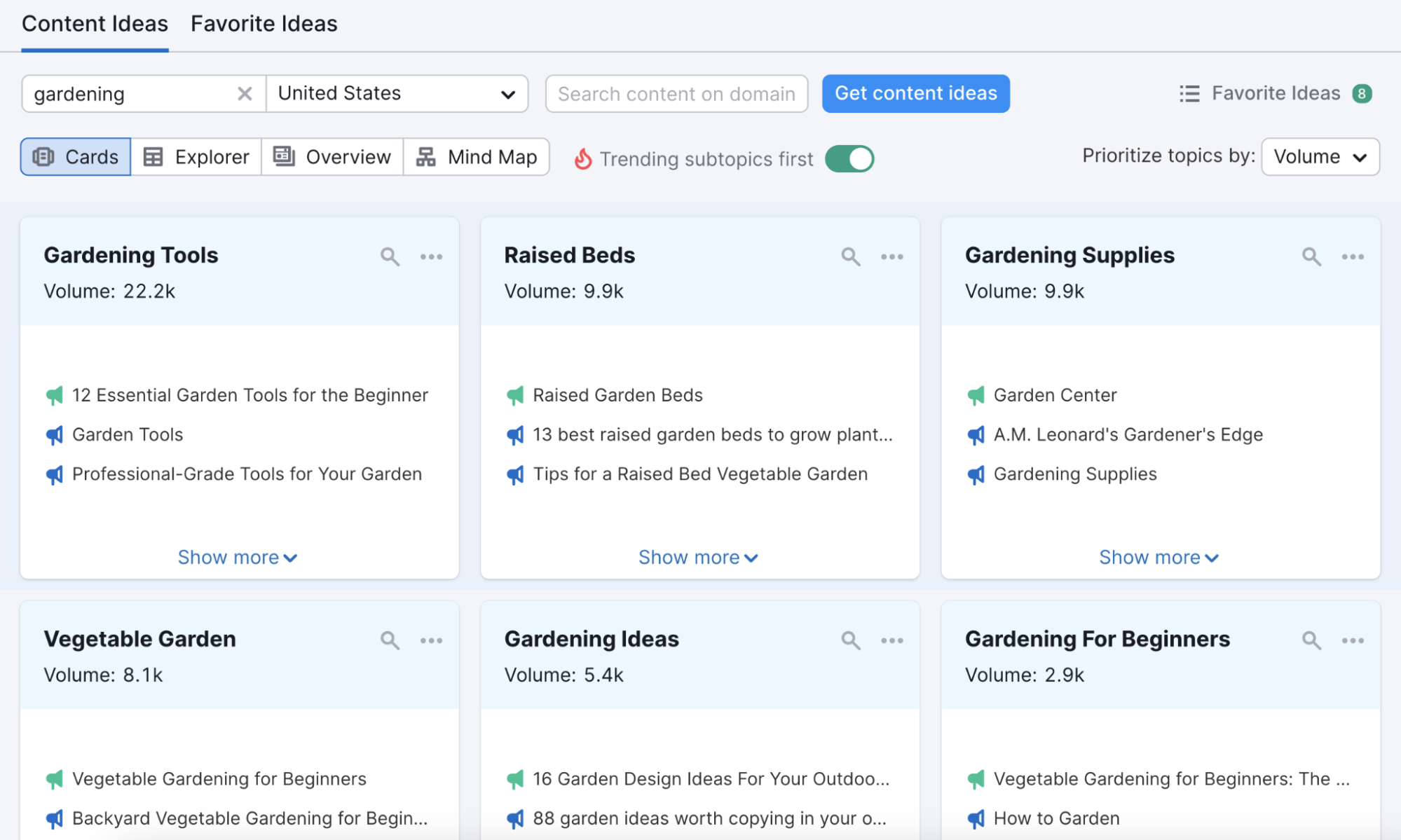This screenshot has width=1401, height=840.
Task: Open the United States country dropdown
Action: tap(397, 93)
